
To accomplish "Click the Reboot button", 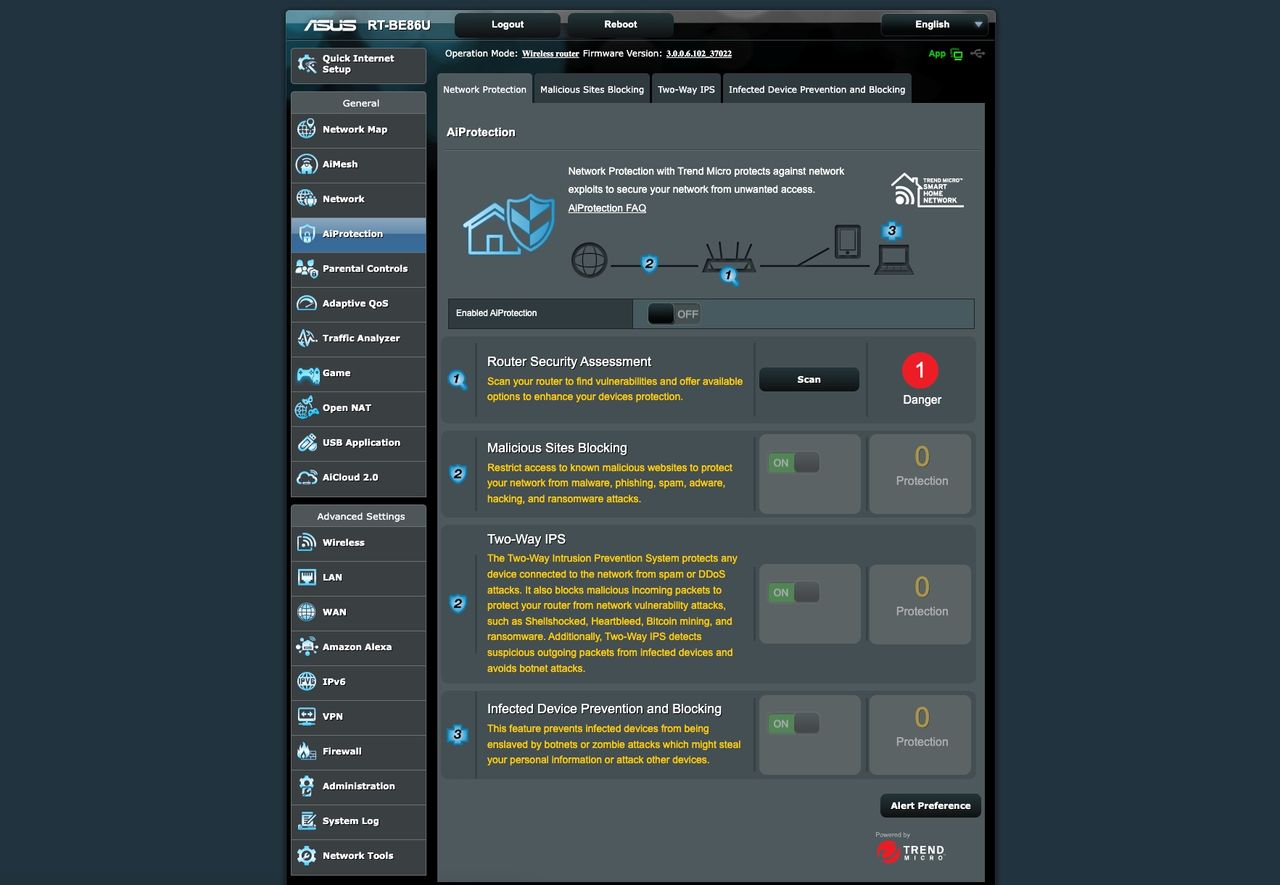I will 620,24.
